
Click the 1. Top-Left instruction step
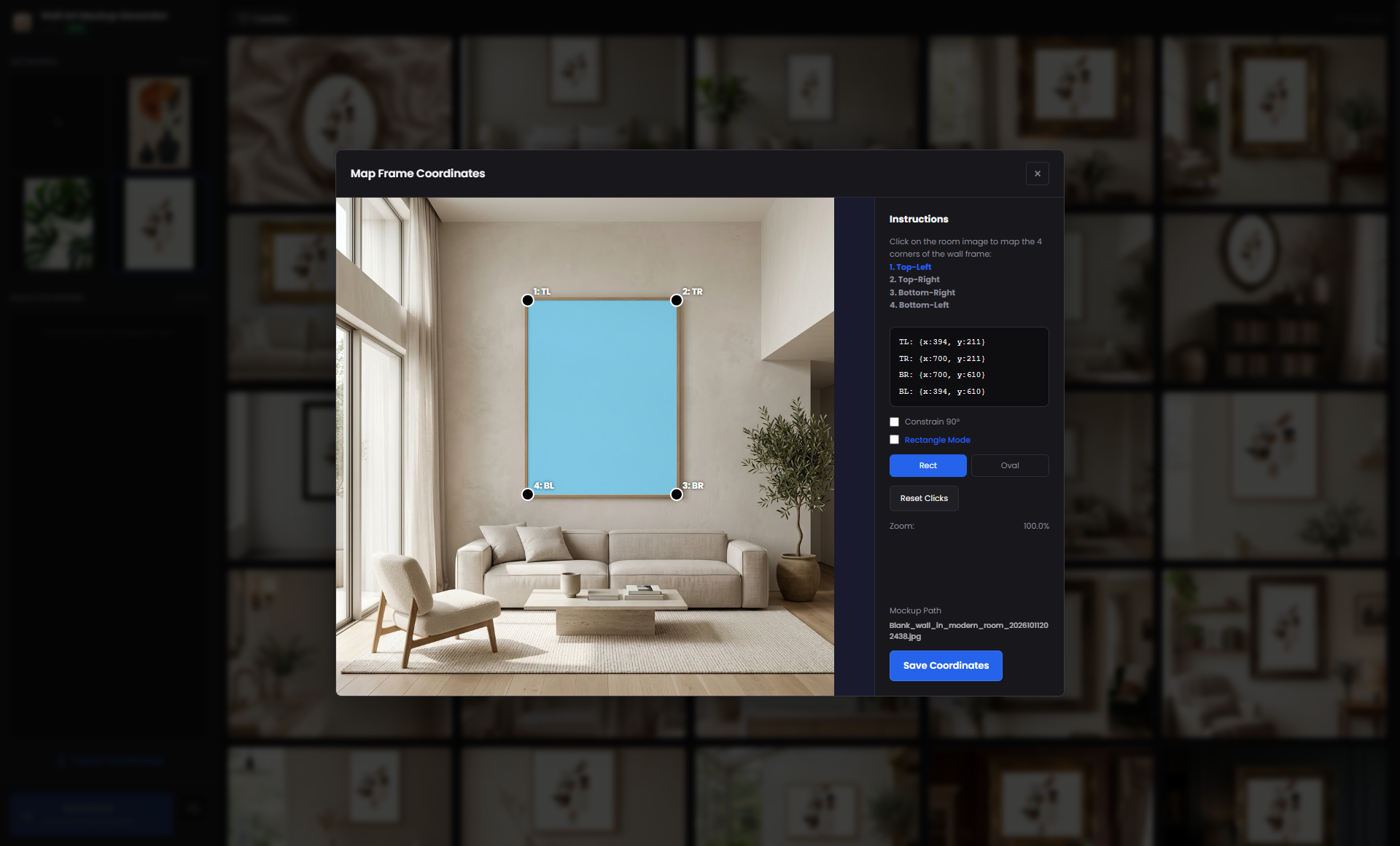(910, 267)
